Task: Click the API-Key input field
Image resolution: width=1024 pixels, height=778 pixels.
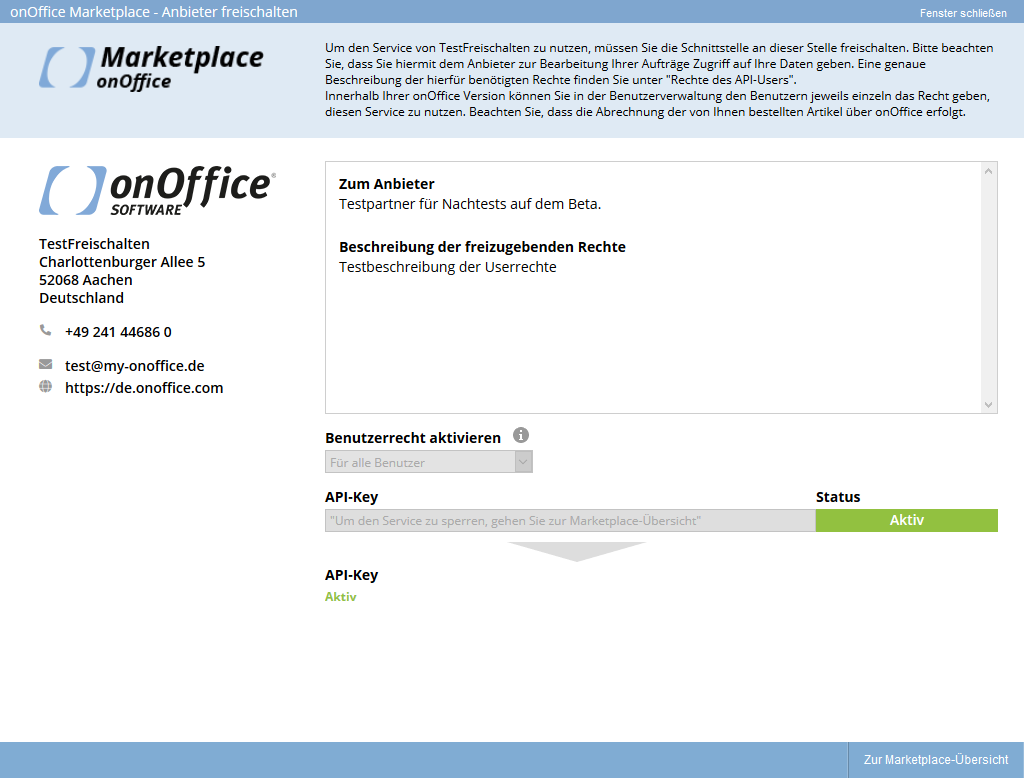Action: (570, 521)
